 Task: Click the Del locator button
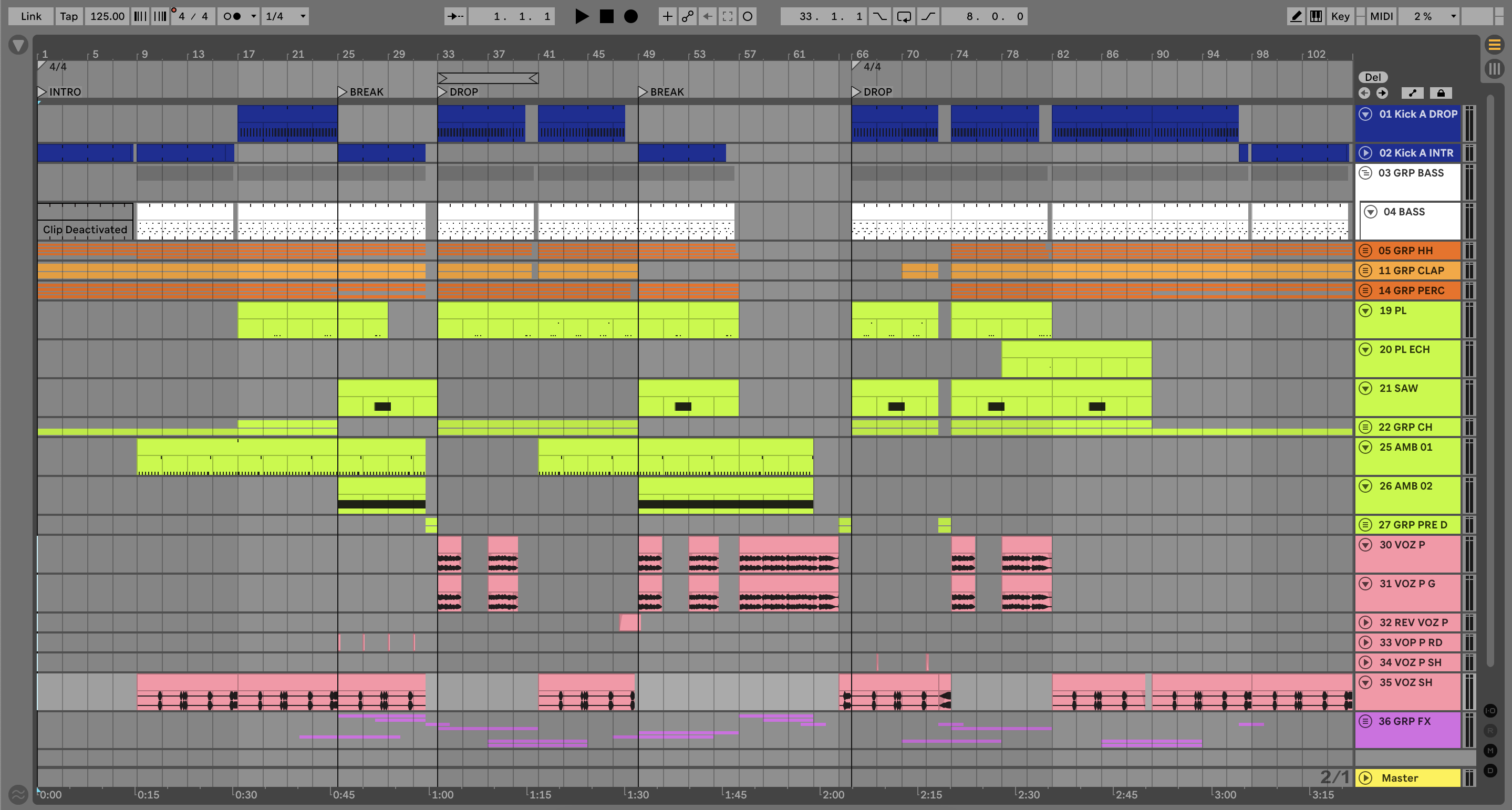point(1372,77)
